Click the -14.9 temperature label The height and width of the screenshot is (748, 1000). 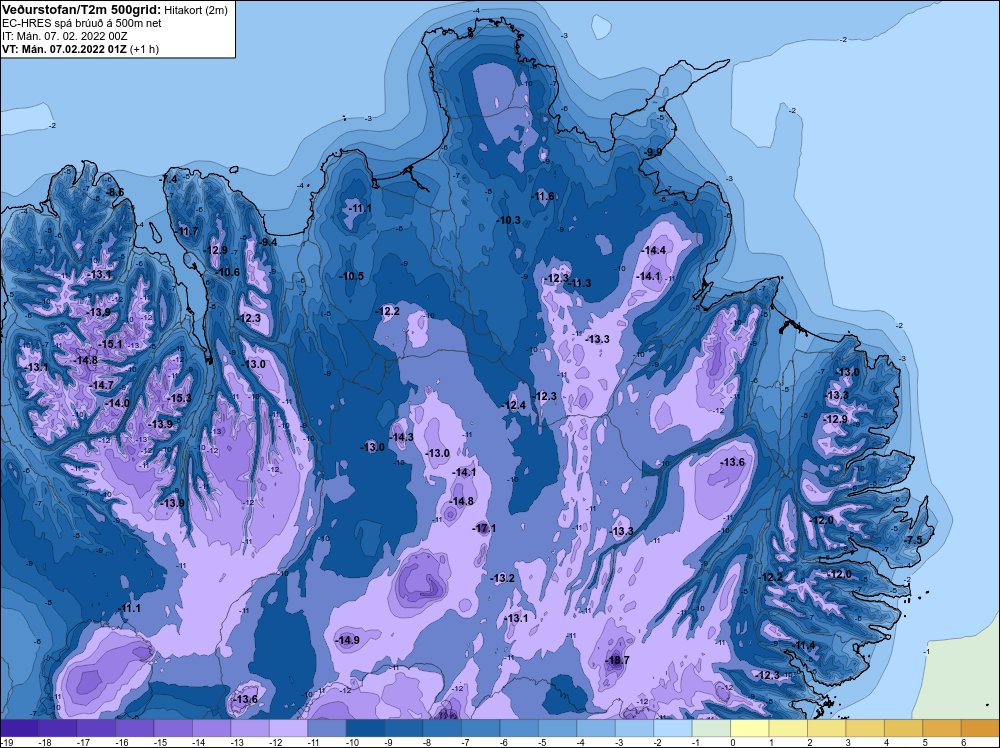click(348, 640)
